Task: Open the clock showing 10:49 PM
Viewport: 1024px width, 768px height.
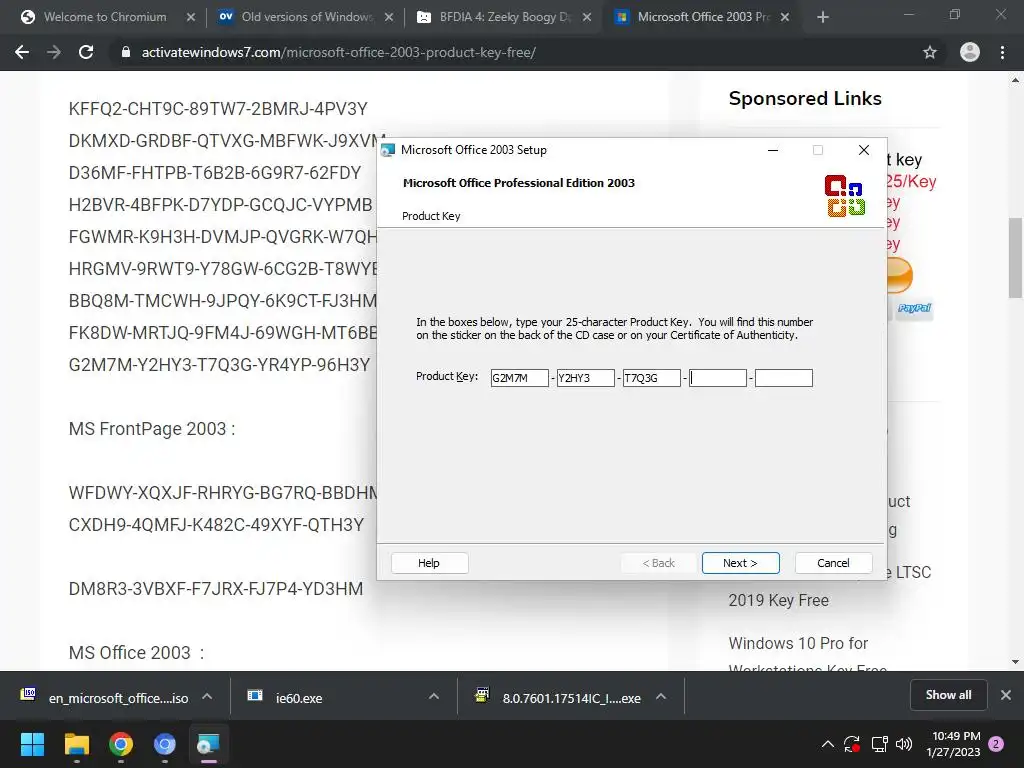Action: pos(953,744)
